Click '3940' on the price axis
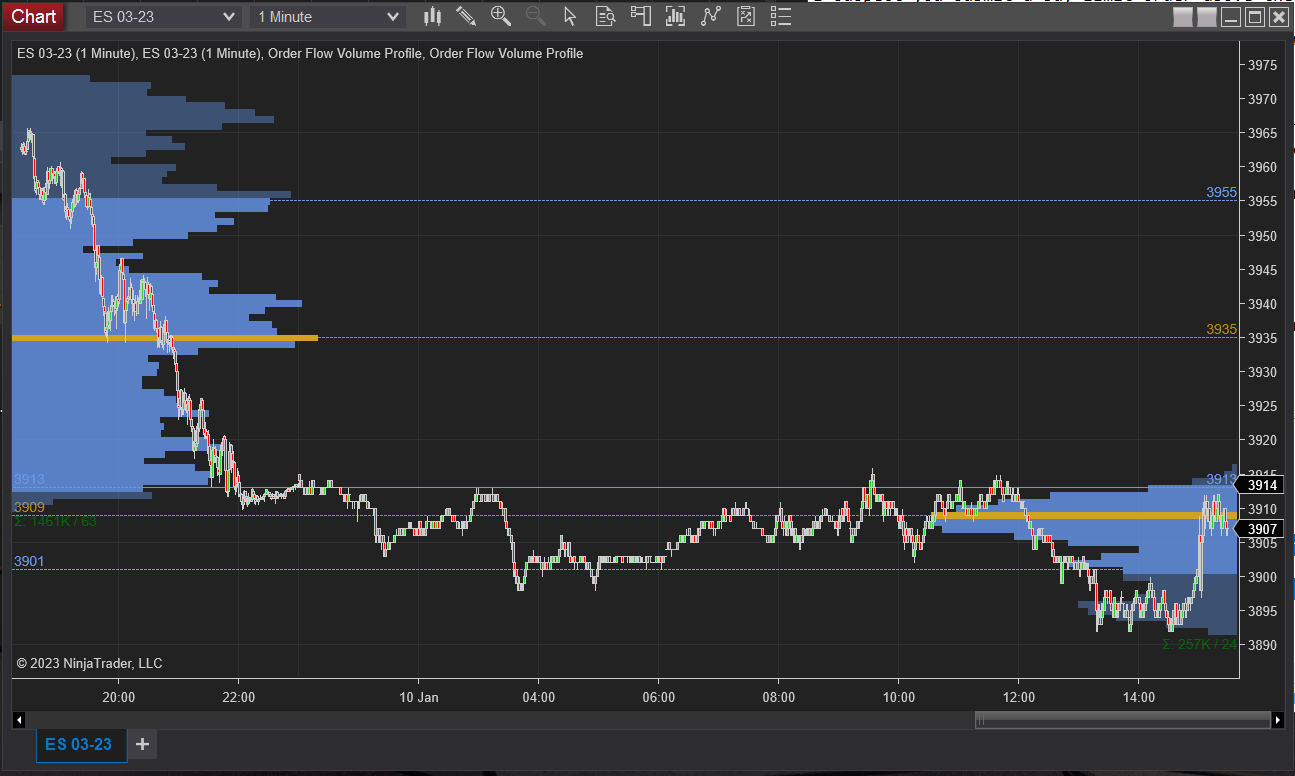 [x=1263, y=304]
